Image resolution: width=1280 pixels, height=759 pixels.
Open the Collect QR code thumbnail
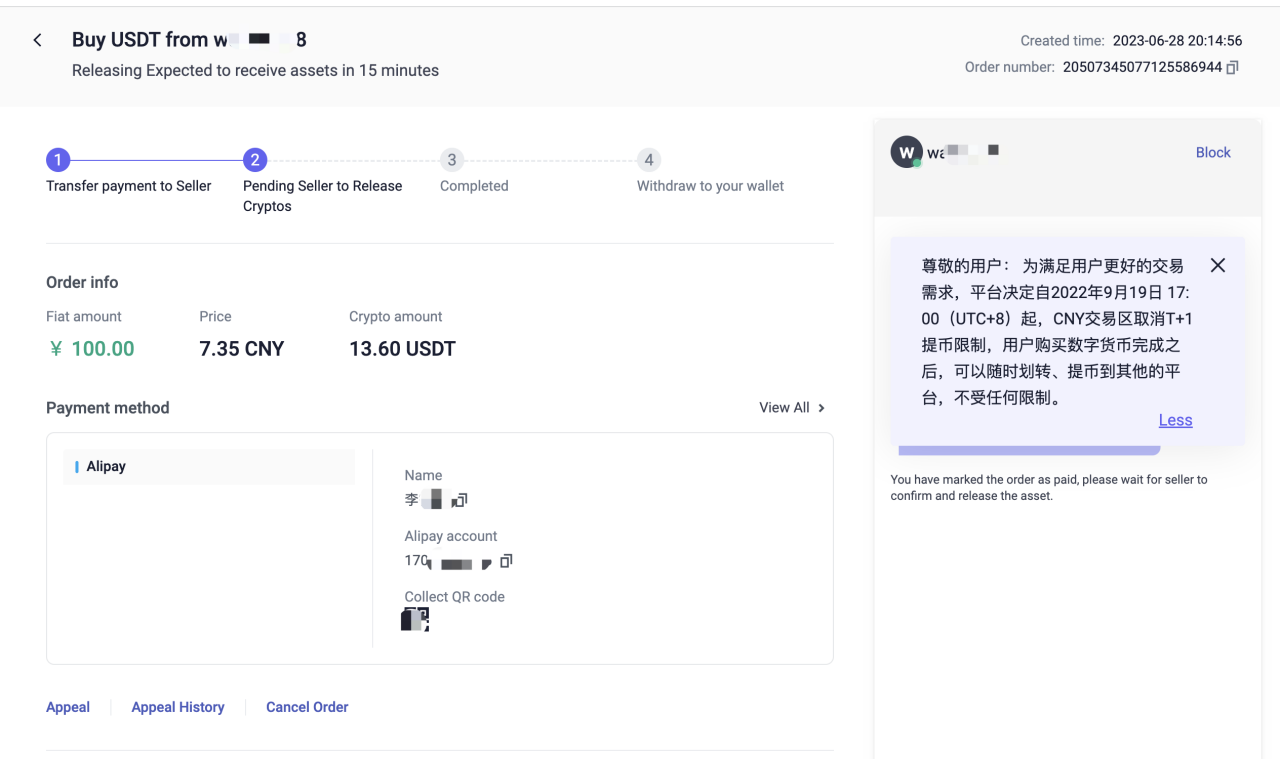(x=415, y=620)
